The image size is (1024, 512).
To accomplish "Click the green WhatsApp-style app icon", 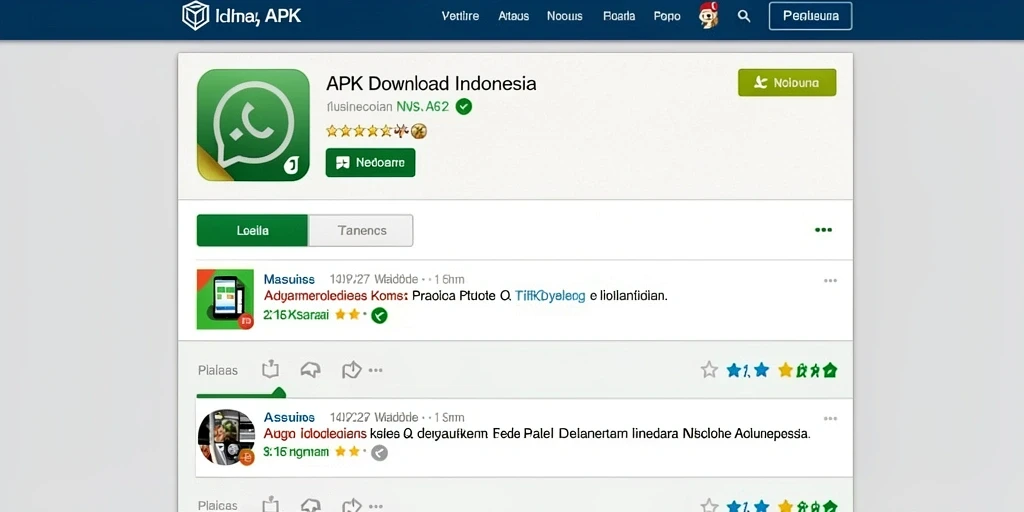I will click(253, 125).
